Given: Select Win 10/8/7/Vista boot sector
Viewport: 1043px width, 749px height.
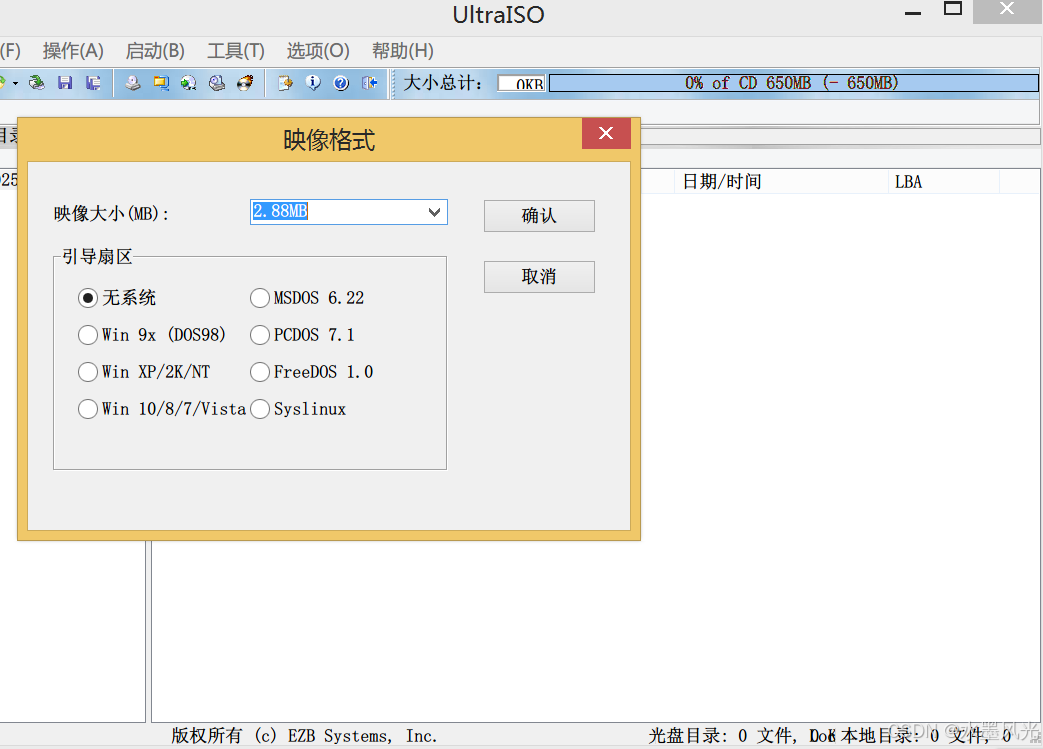Looking at the screenshot, I should pos(162,408).
